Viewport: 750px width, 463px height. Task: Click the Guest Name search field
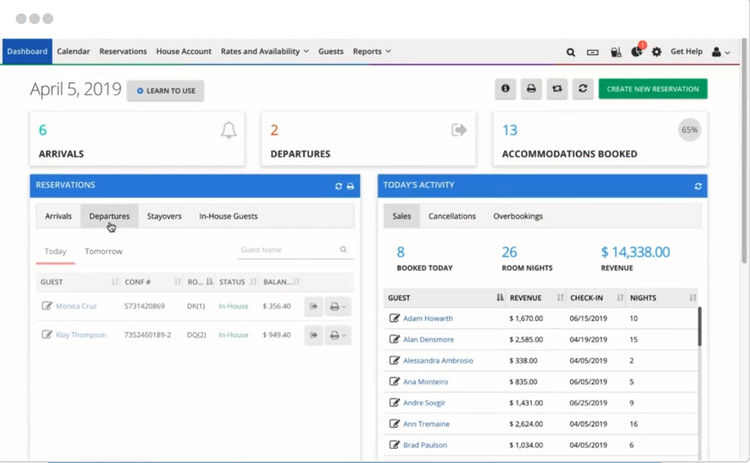pyautogui.click(x=288, y=250)
